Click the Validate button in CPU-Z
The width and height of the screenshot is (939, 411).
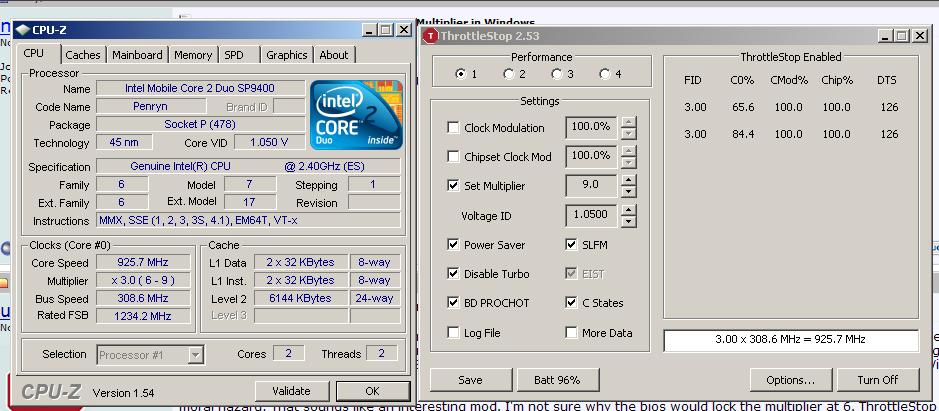(x=292, y=391)
